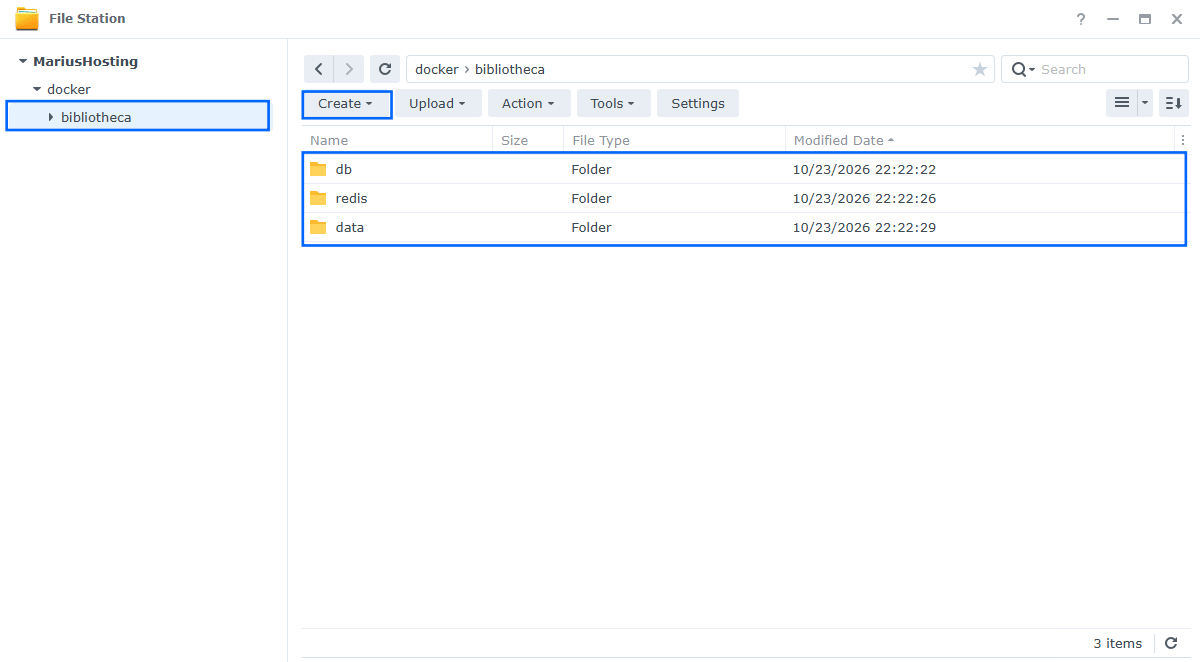Select docker in the folder tree
Screen dimensions: 1200x662
coord(69,90)
